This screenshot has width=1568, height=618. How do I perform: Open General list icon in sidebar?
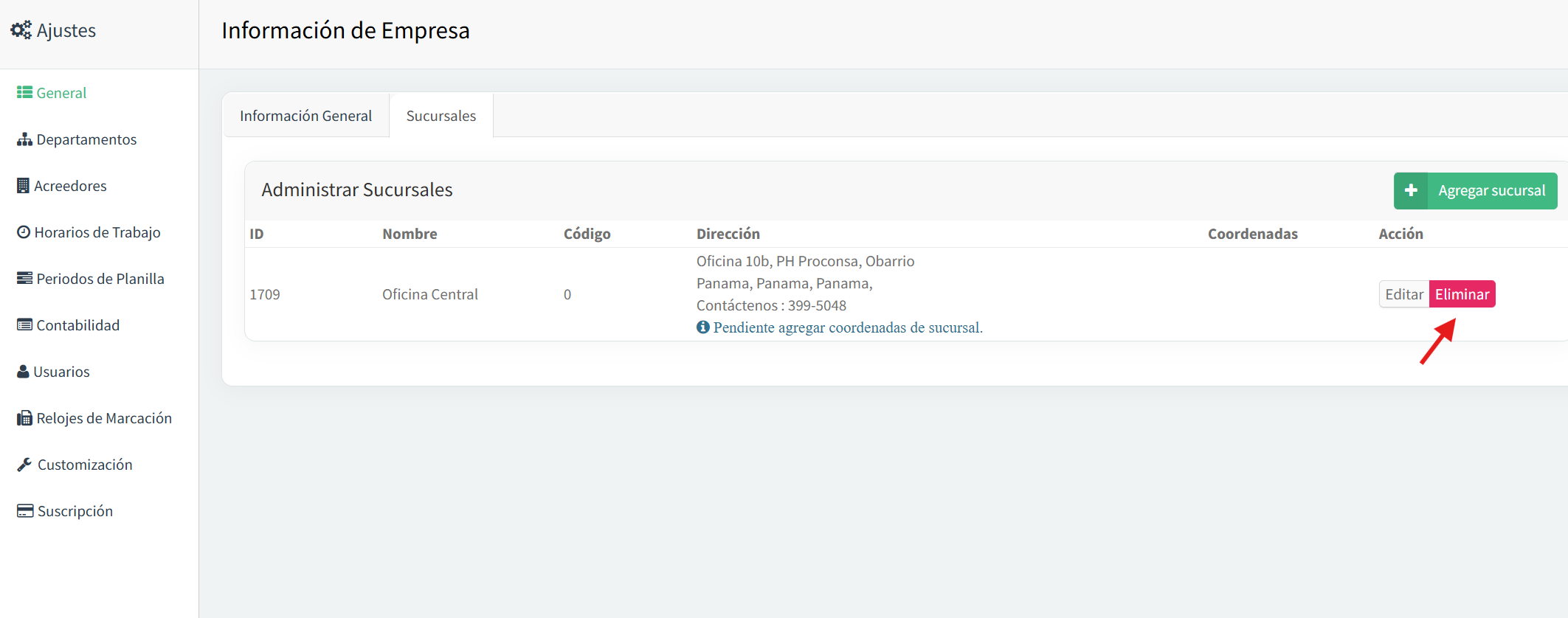click(24, 92)
